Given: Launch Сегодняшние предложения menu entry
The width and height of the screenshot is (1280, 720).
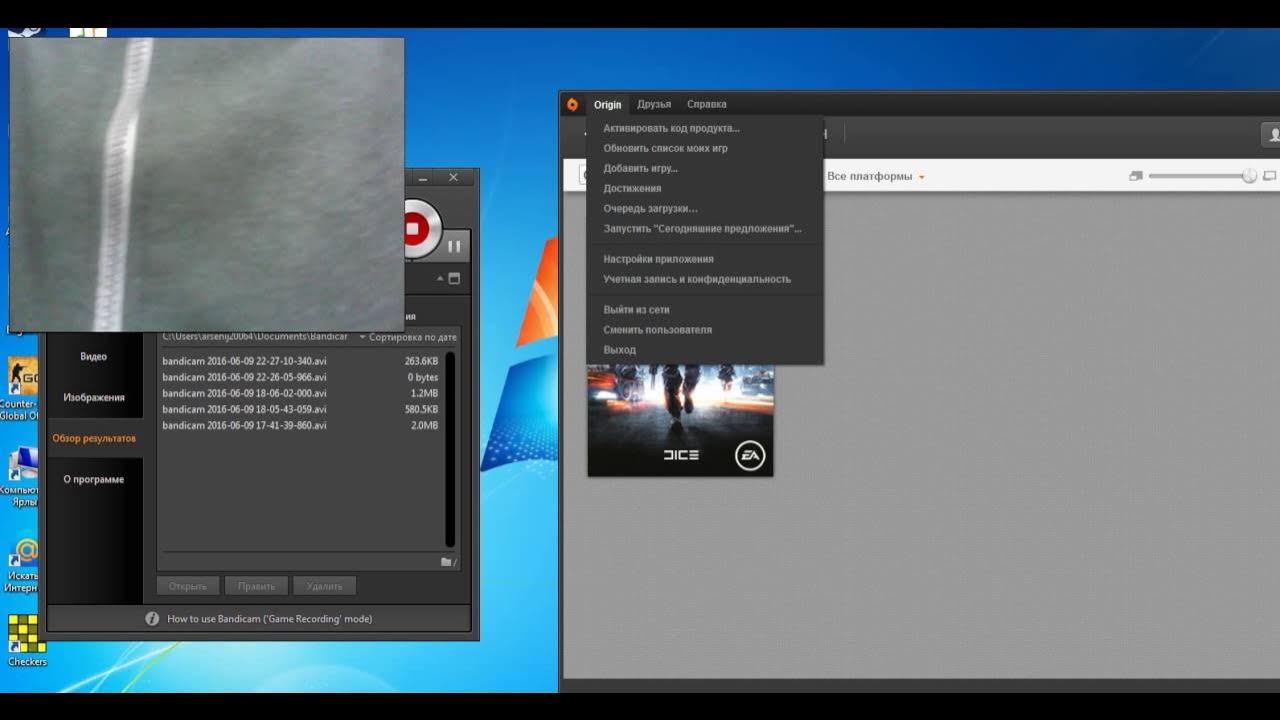Looking at the screenshot, I should click(705, 228).
